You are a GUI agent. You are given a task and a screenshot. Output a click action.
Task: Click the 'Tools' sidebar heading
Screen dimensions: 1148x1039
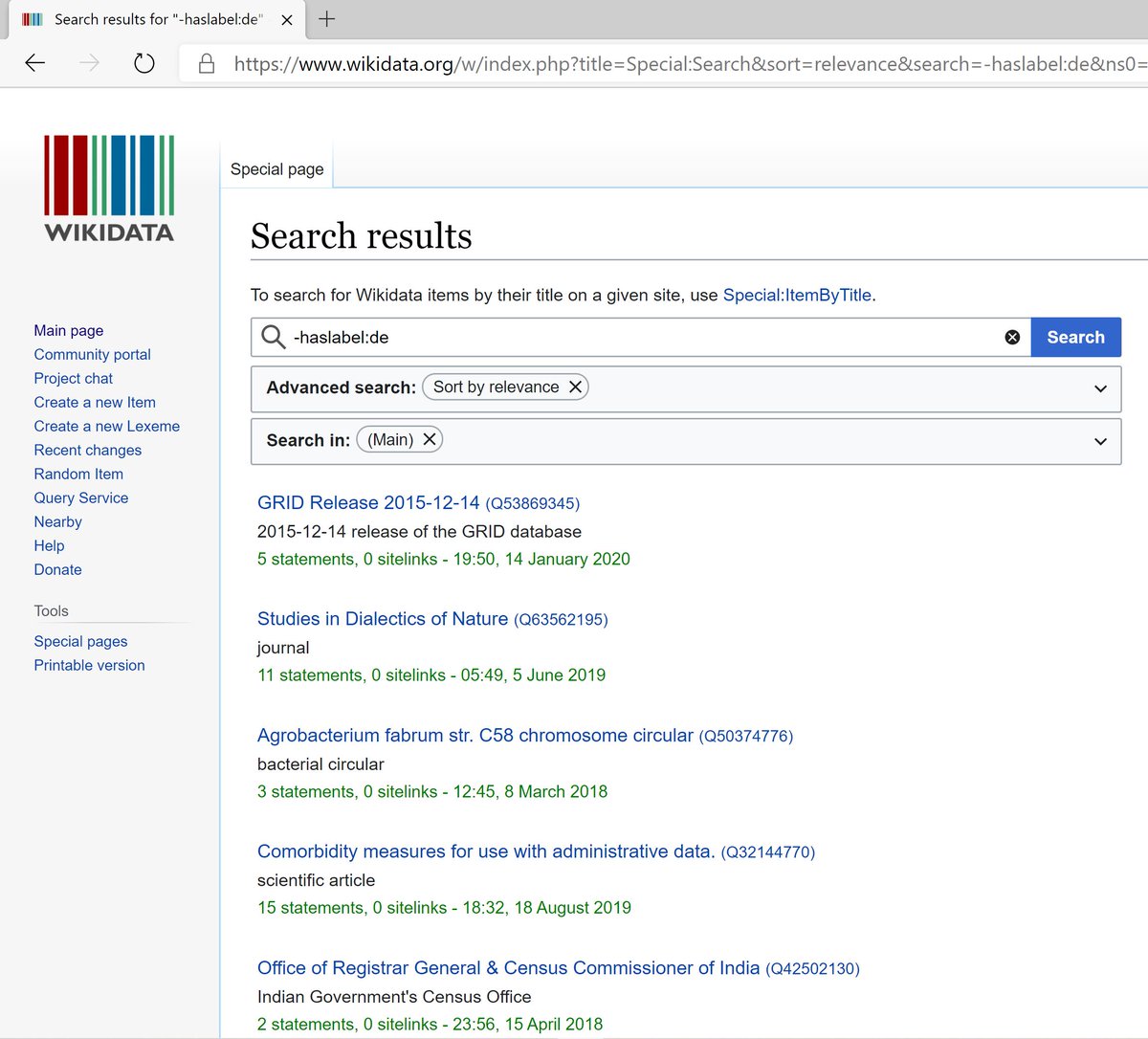(x=52, y=610)
